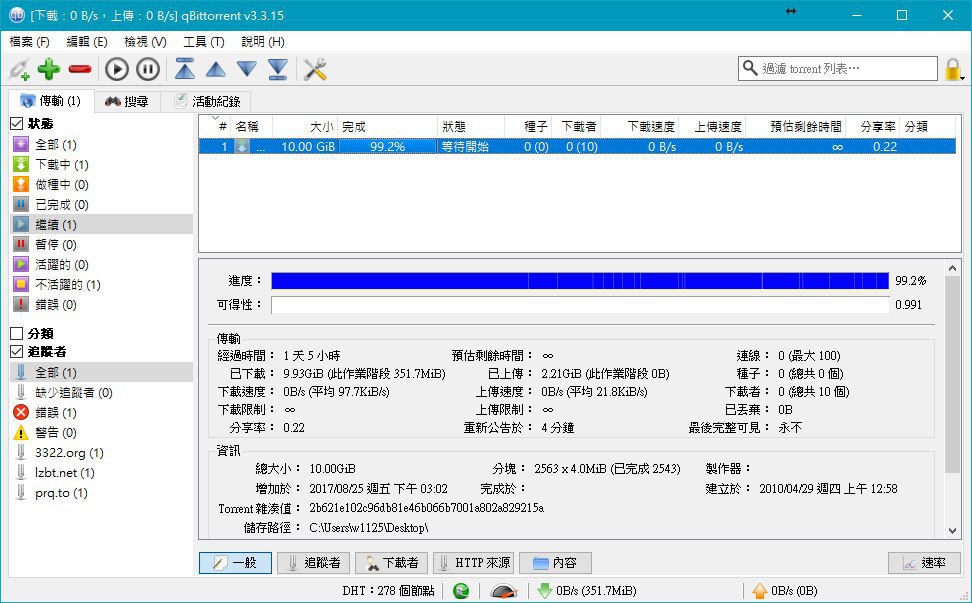This screenshot has height=603, width=972.
Task: Switch to the 搜尋 tab
Action: (127, 101)
